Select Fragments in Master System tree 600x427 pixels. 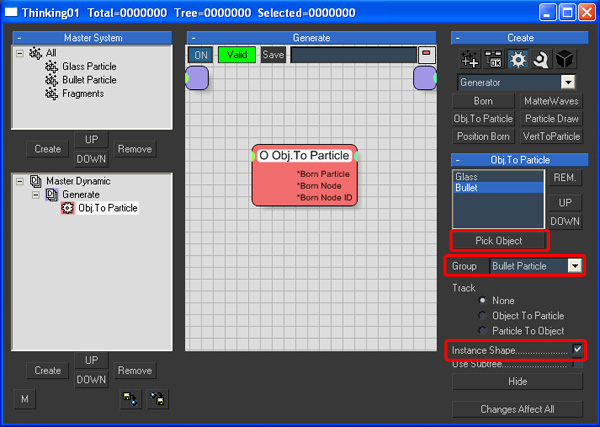(x=83, y=94)
